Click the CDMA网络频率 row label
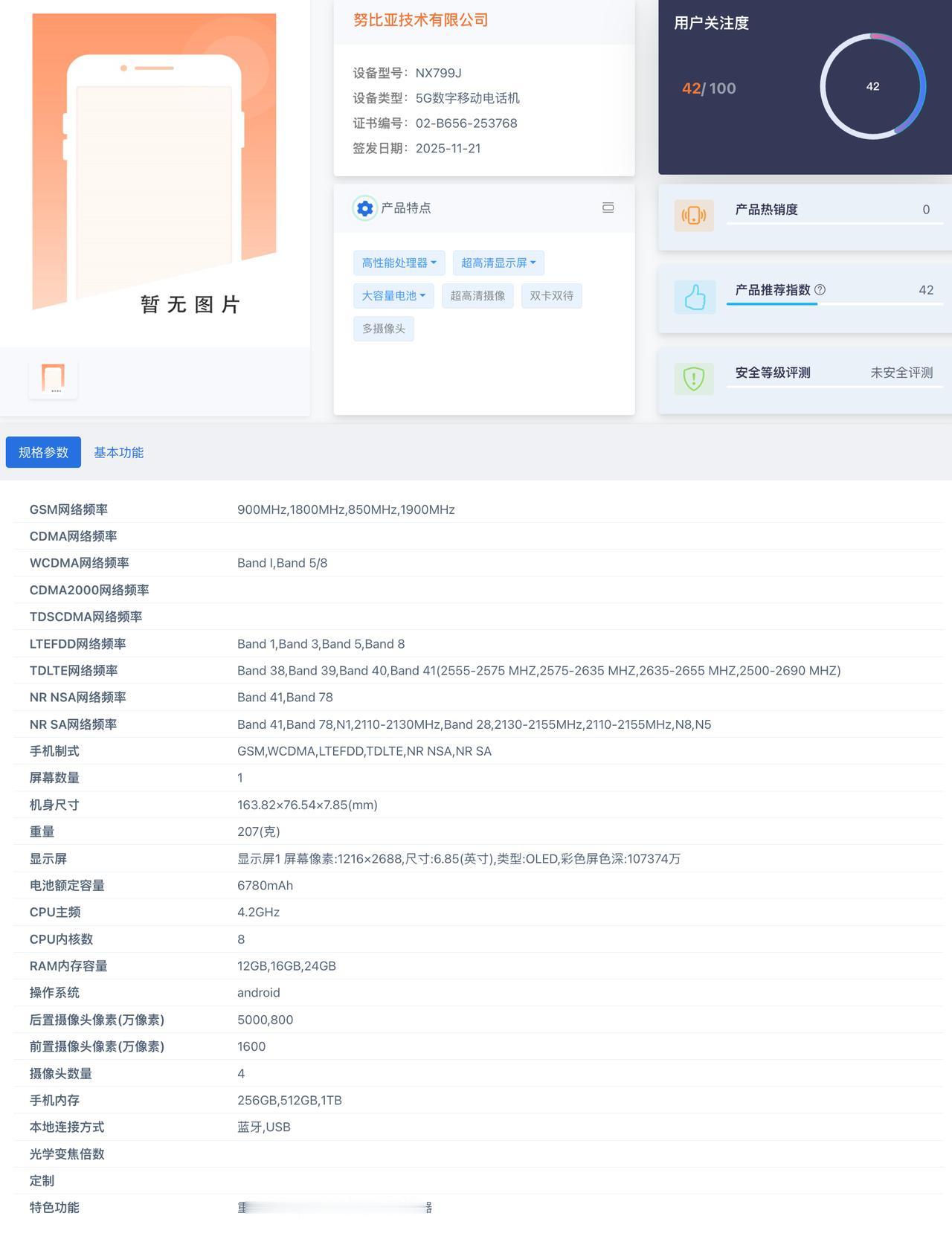952x1239 pixels. tap(73, 536)
